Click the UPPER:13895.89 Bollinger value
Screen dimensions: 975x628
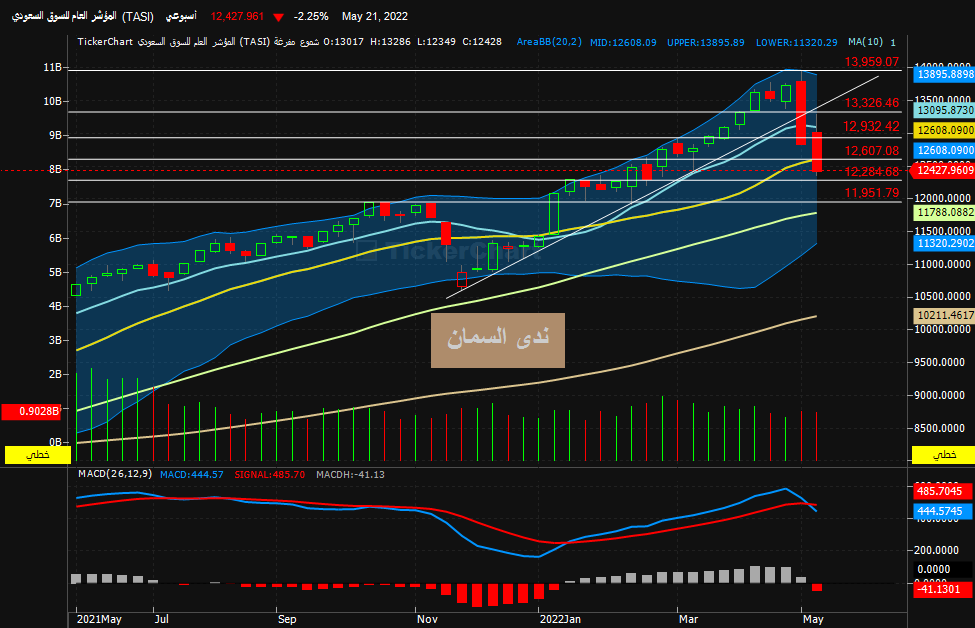(706, 42)
